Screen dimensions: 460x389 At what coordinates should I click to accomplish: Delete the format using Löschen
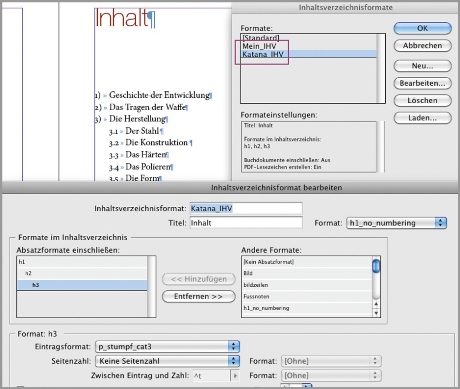(x=422, y=100)
